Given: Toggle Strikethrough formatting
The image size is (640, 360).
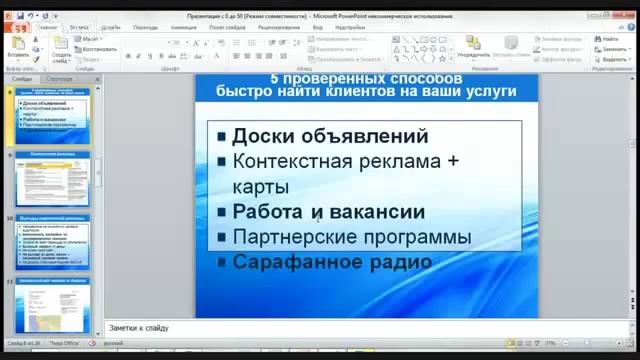Looking at the screenshot, I should 172,56.
